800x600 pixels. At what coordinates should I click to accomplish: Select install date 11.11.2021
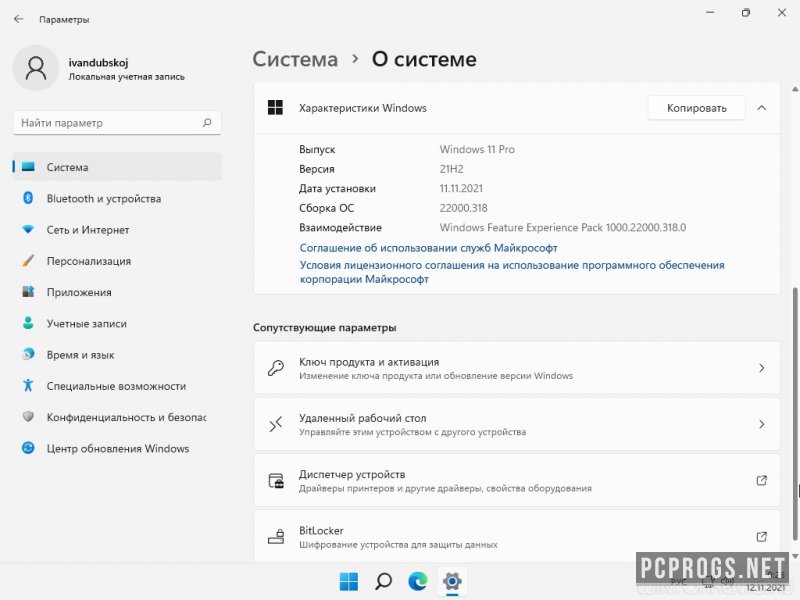461,188
